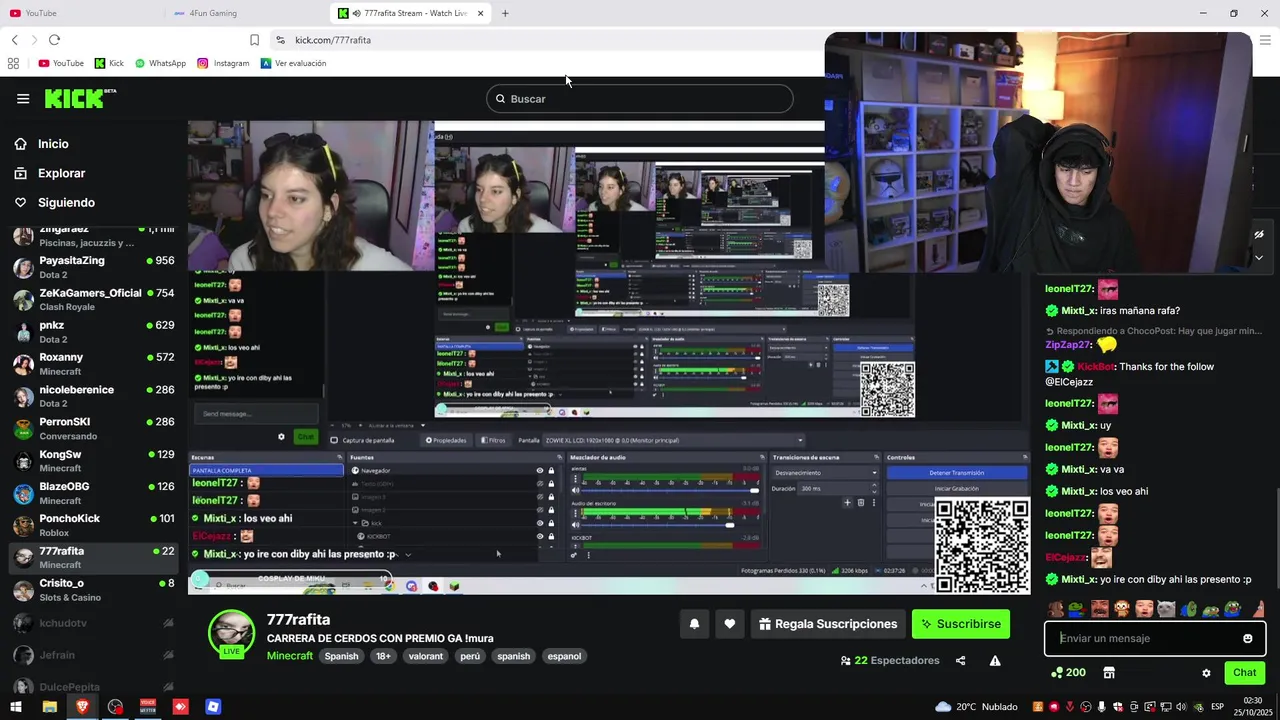Click the browser back arrow

pyautogui.click(x=15, y=40)
